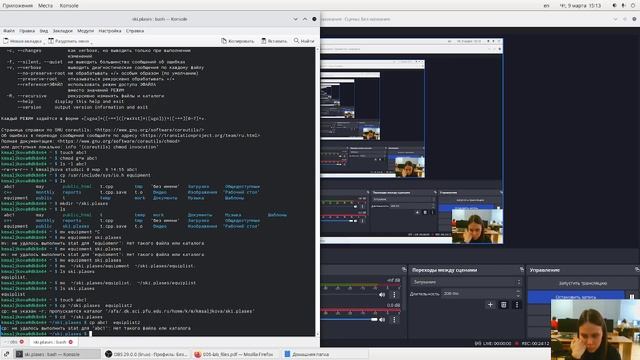Click the show desktop taskbar icon
Image resolution: width=640 pixels, height=360 pixels.
(x=6, y=354)
